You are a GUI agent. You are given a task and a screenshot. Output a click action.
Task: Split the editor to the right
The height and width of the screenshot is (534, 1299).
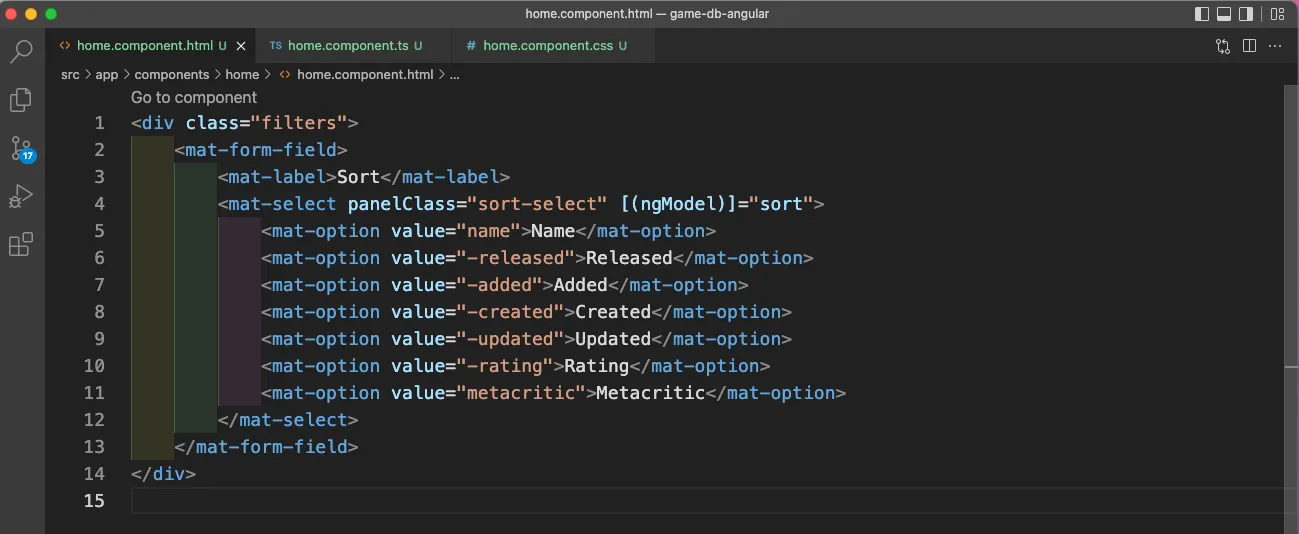pos(1249,46)
